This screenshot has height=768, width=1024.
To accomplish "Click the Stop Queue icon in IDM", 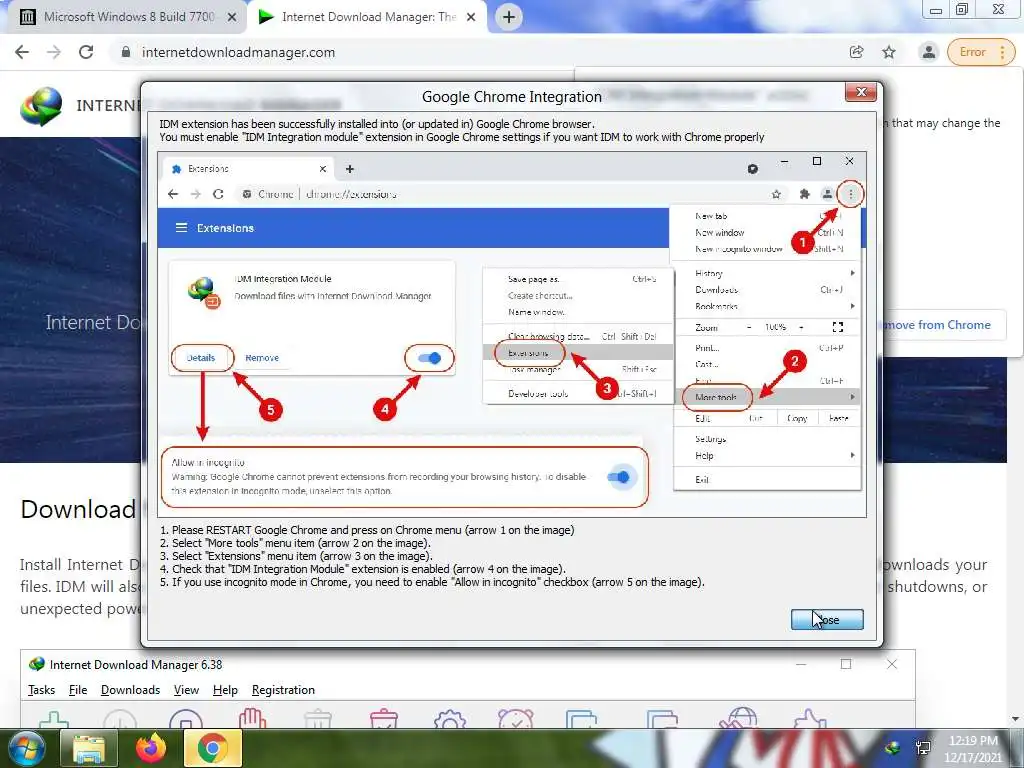I will [x=662, y=718].
